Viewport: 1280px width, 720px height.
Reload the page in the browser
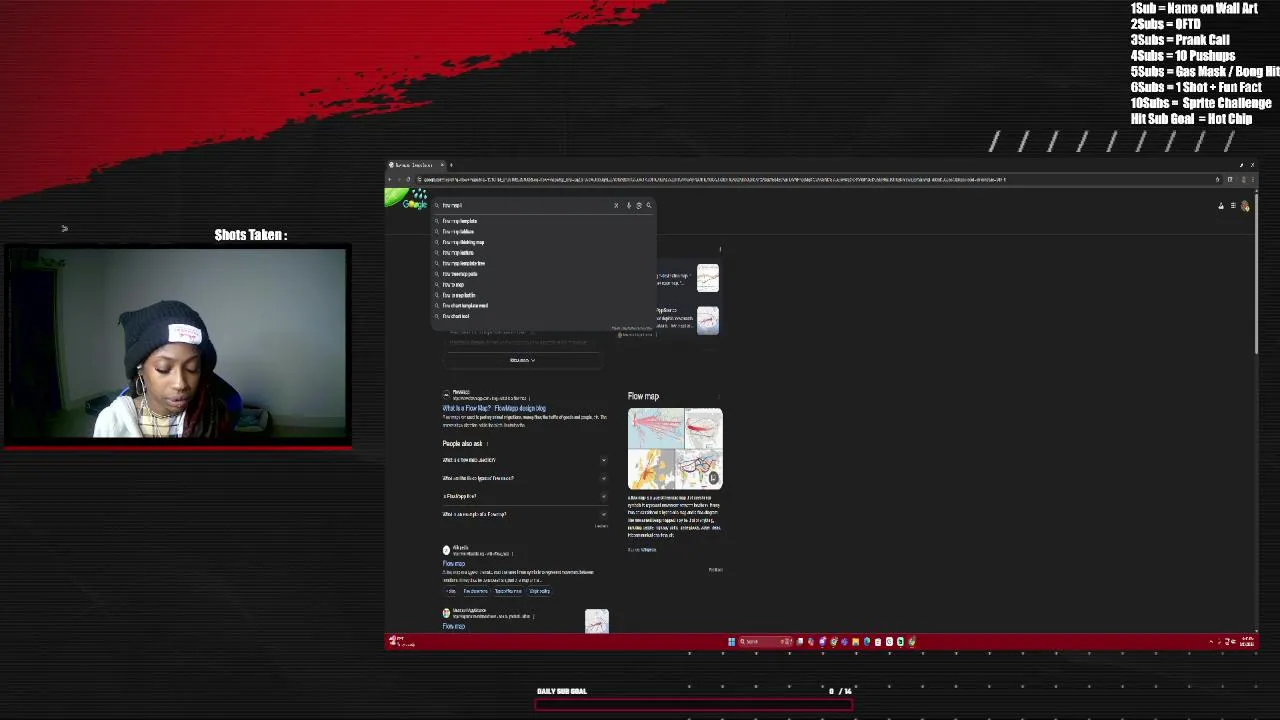click(408, 180)
